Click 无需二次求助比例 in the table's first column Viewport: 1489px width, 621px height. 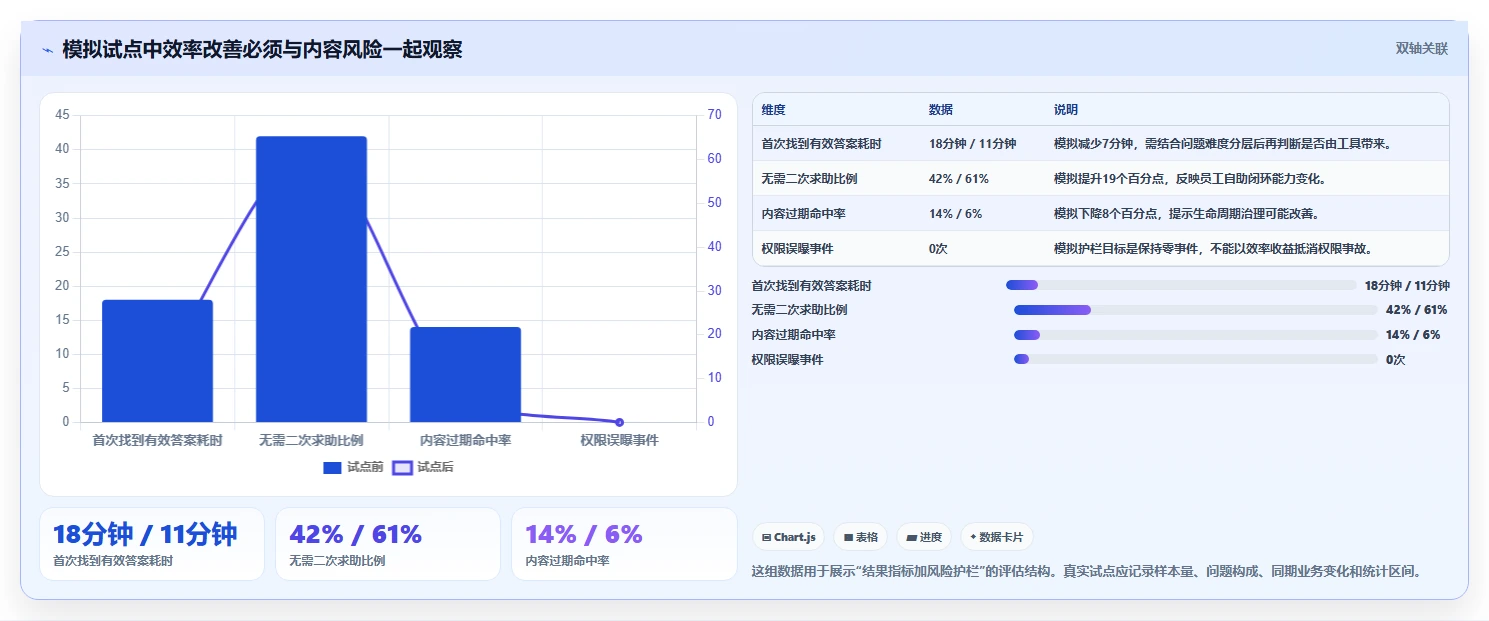click(809, 179)
